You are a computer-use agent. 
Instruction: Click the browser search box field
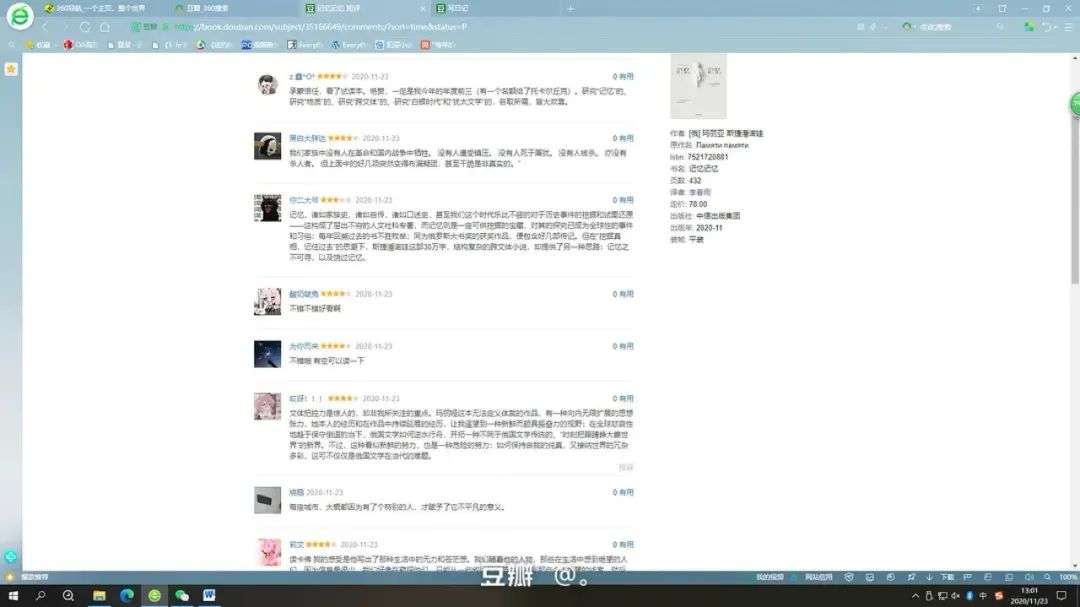pyautogui.click(x=954, y=27)
